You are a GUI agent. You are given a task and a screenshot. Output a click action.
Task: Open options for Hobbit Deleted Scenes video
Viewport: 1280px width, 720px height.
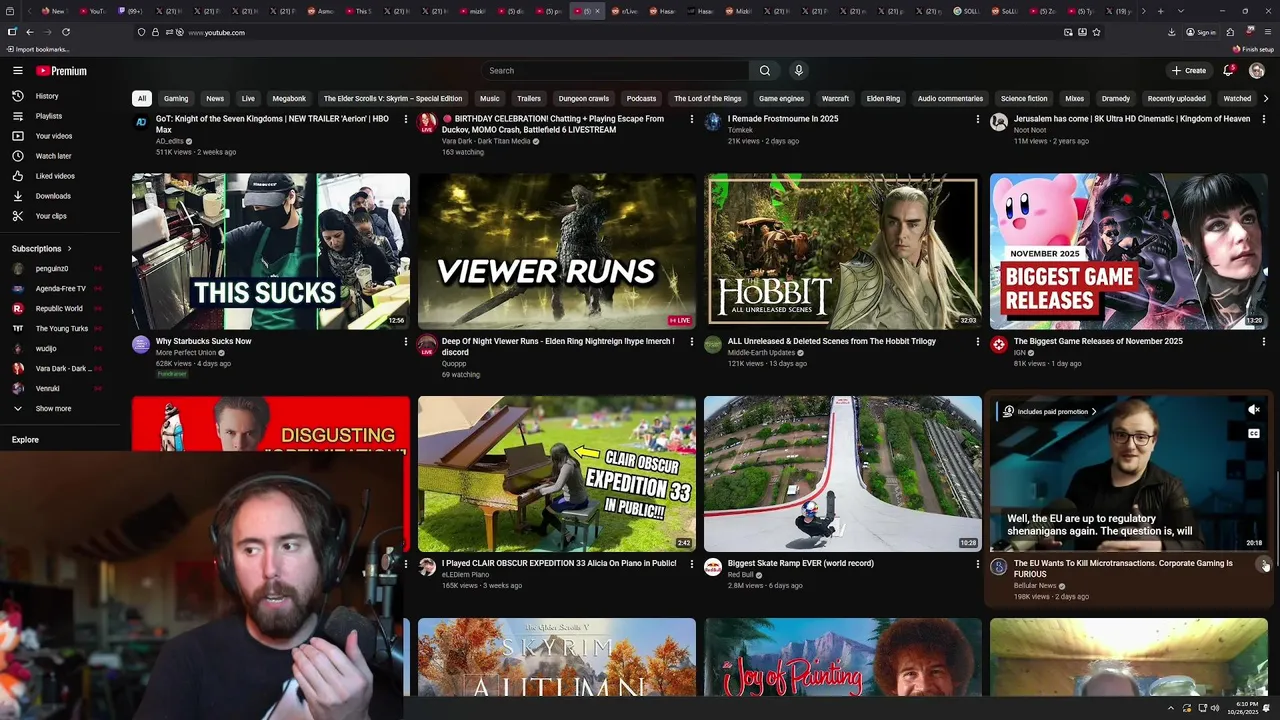pyautogui.click(x=977, y=342)
